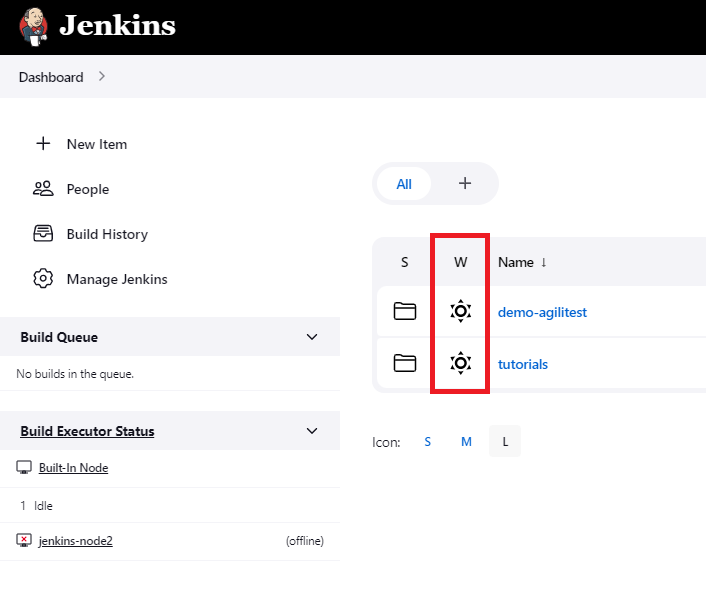
Task: Click the demo-agilitest folder icon
Action: point(405,311)
